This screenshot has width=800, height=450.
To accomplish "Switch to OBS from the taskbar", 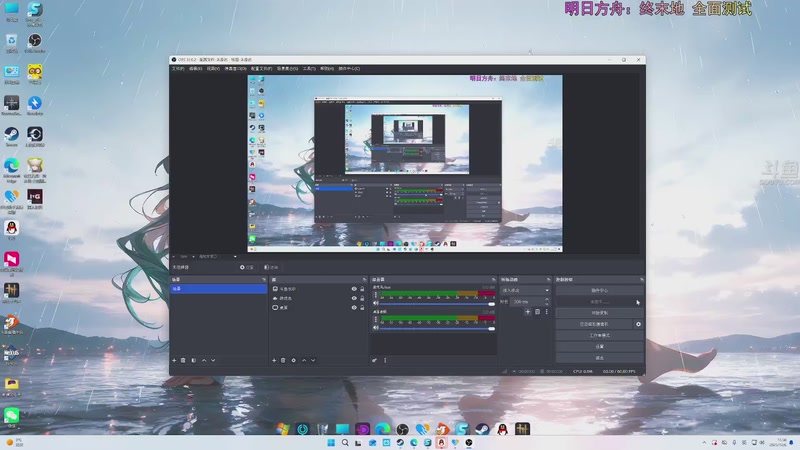I will pos(469,442).
